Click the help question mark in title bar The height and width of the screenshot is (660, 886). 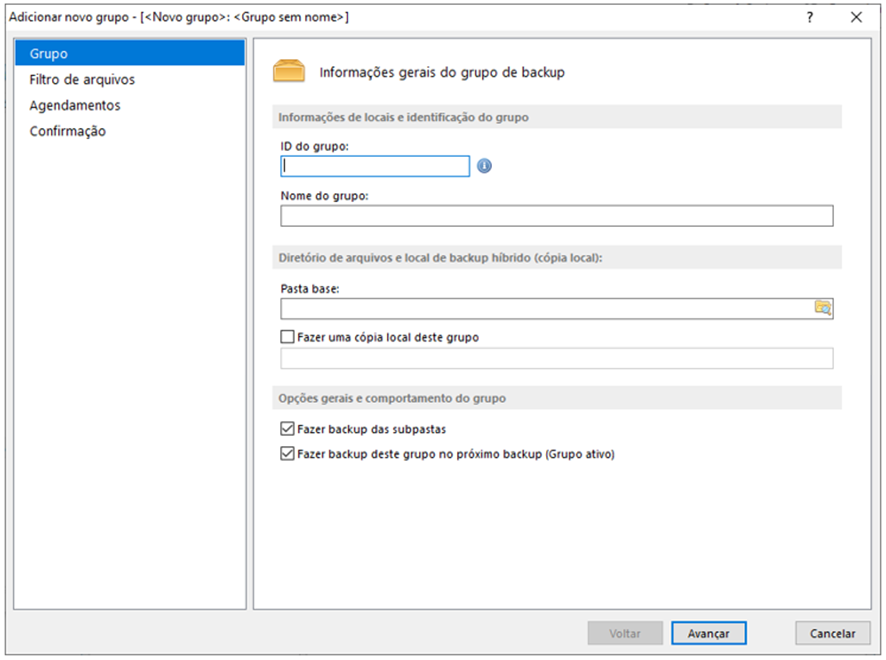tap(810, 18)
